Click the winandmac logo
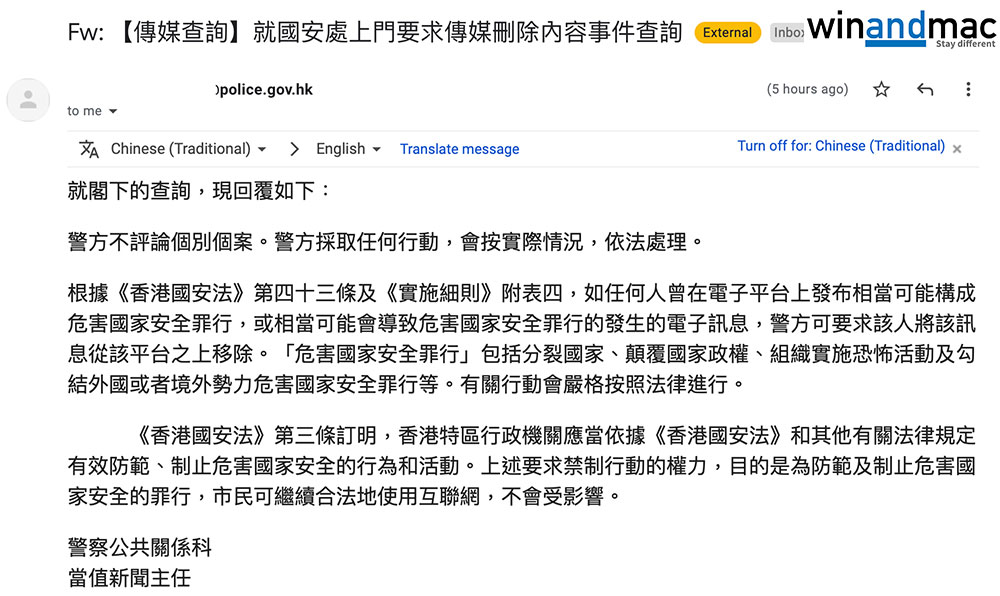The height and width of the screenshot is (596, 1000). pyautogui.click(x=902, y=29)
